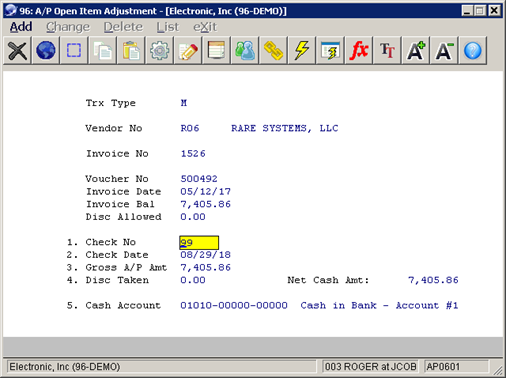Open the blue globe web icon
The width and height of the screenshot is (506, 378).
(46, 51)
